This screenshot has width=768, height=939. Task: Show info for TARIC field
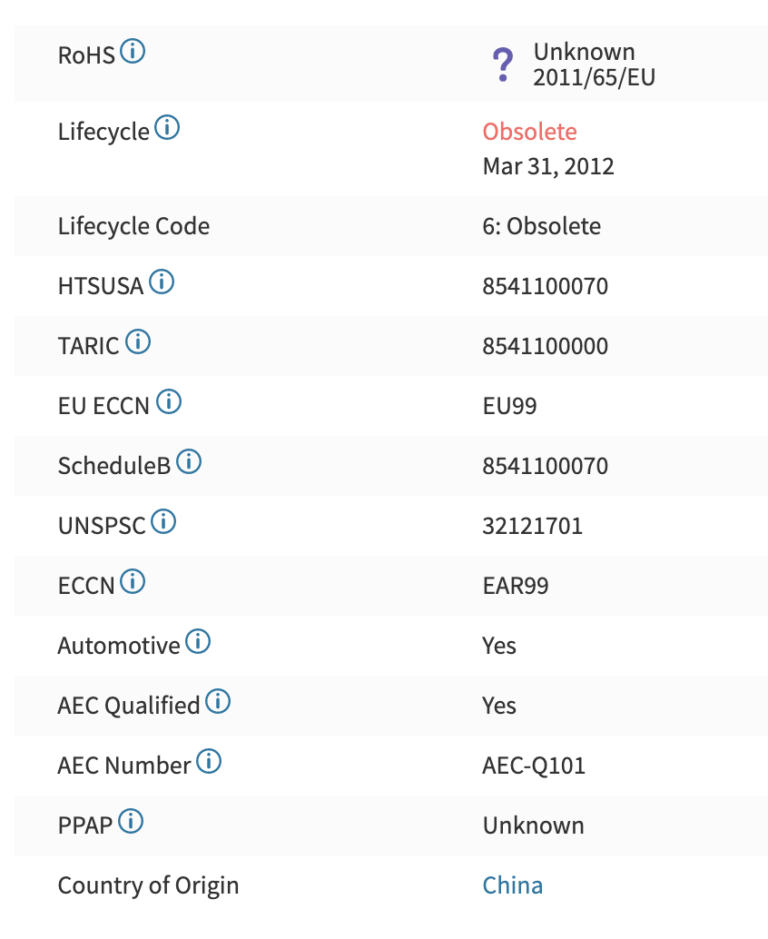tap(138, 343)
